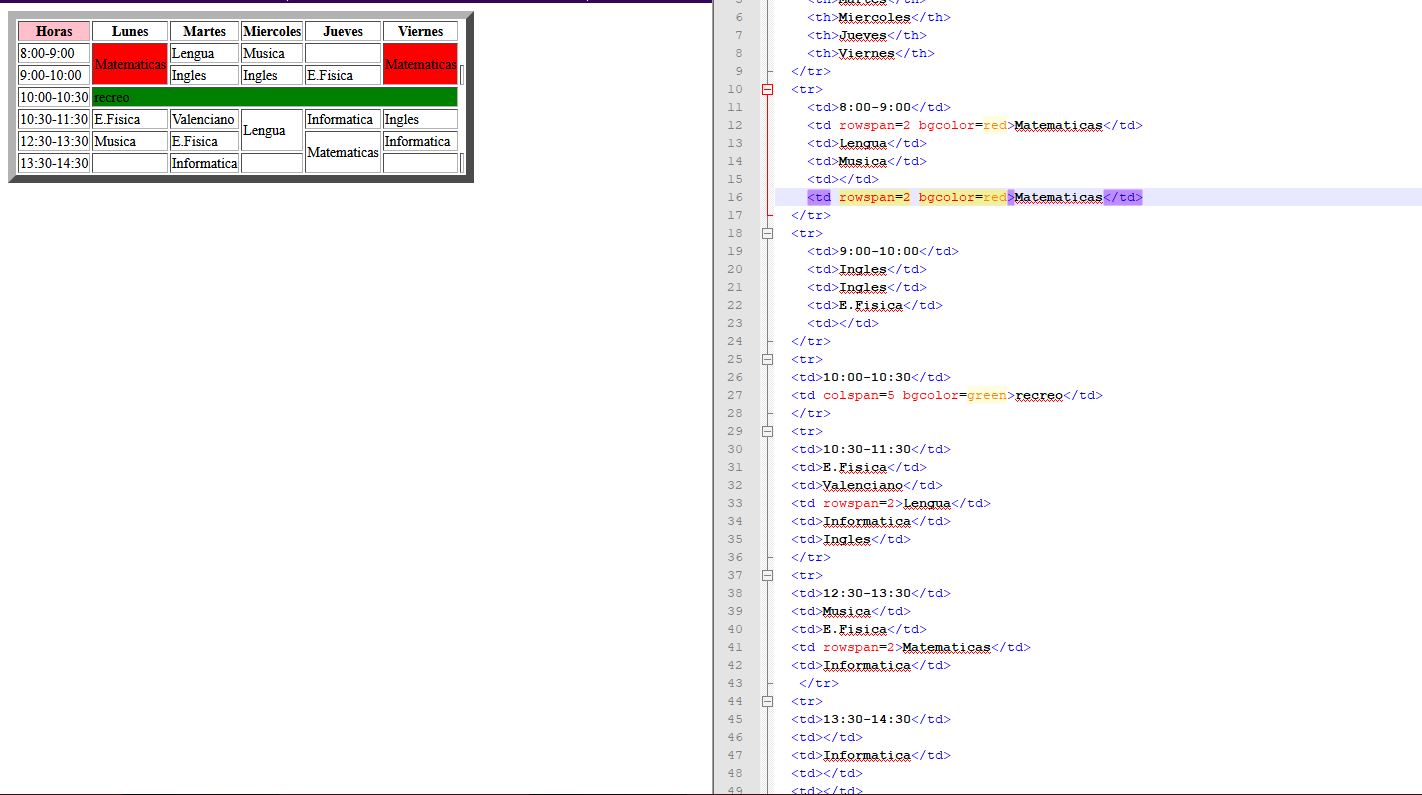Select the pink Horas header cell
Image resolution: width=1422 pixels, height=795 pixels.
[x=54, y=31]
